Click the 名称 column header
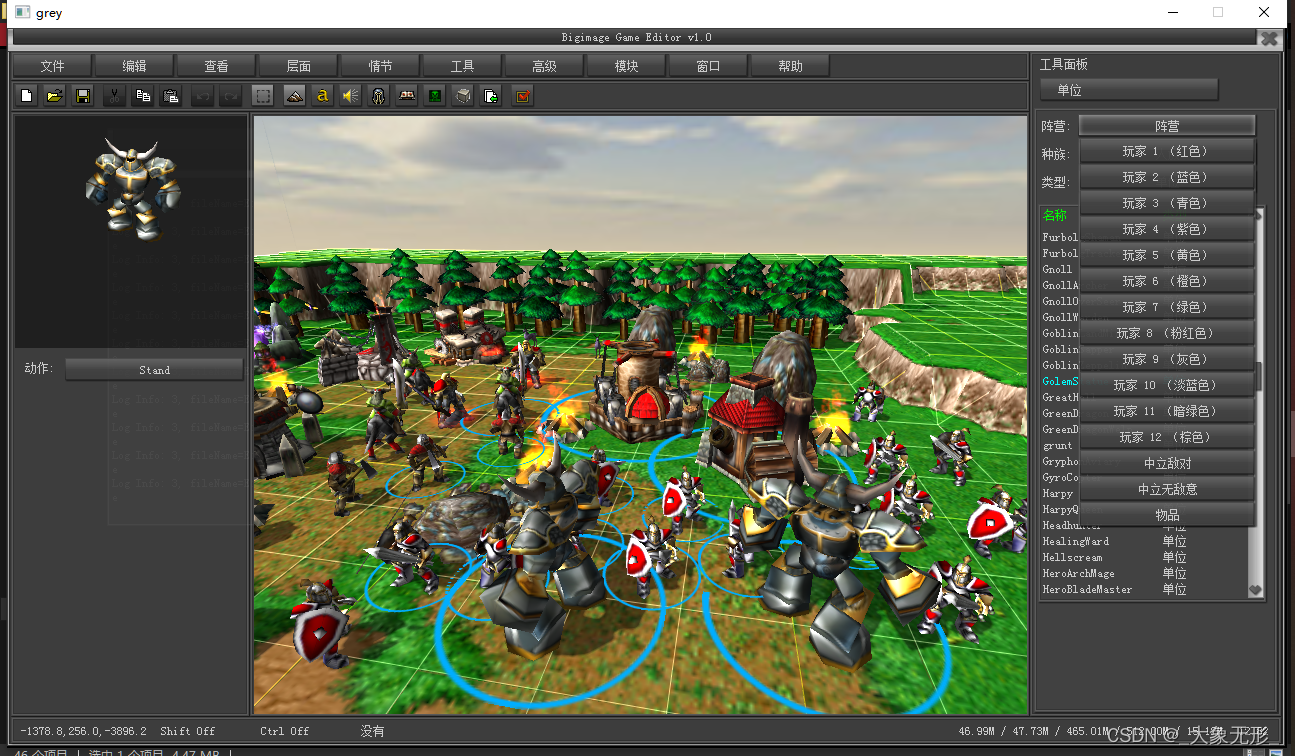 pos(1055,215)
